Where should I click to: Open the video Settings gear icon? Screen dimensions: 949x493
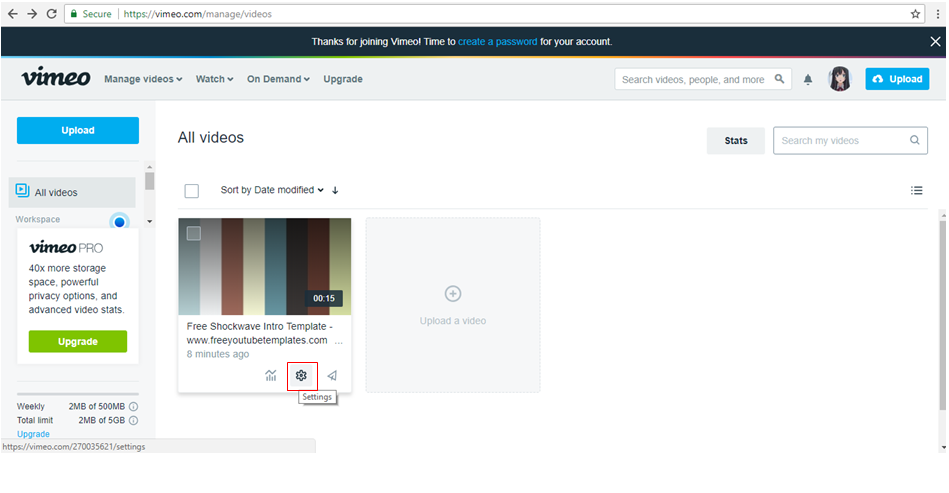301,376
